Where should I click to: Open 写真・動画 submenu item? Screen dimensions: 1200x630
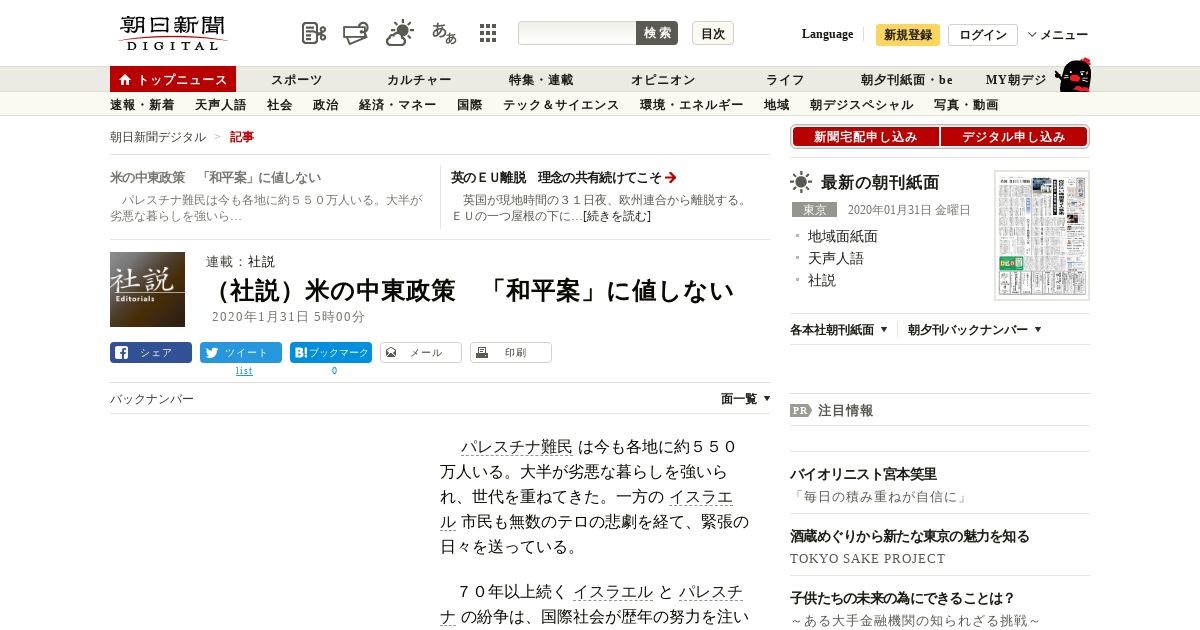[965, 104]
